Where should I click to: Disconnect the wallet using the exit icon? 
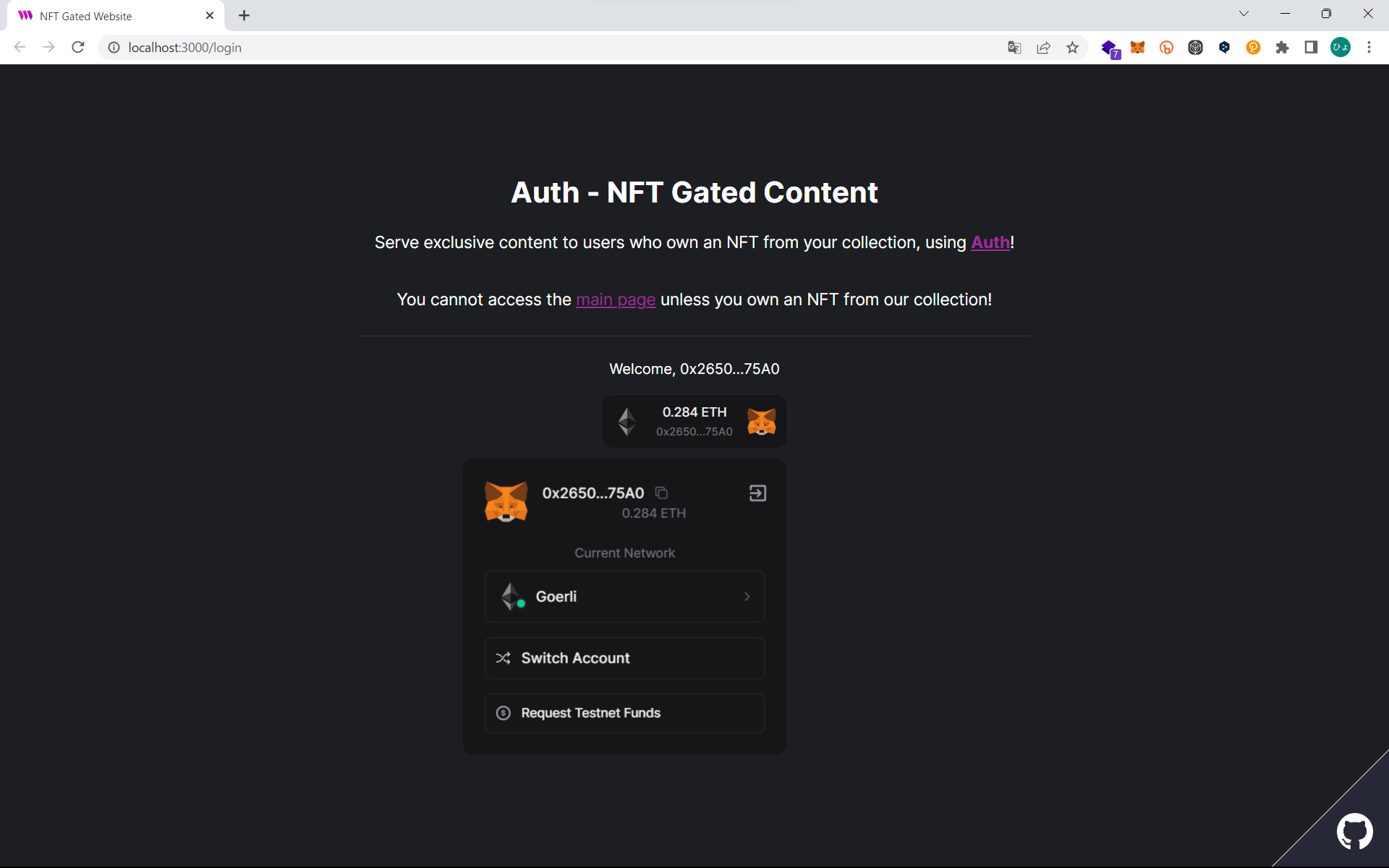point(757,493)
